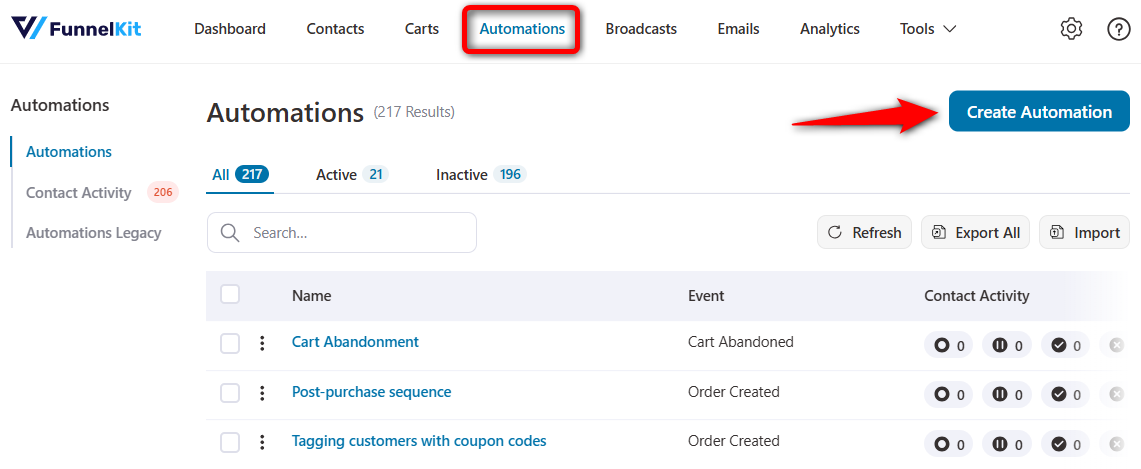Open three-dot menu for Tagging customers row
The width and height of the screenshot is (1141, 469).
point(262,442)
